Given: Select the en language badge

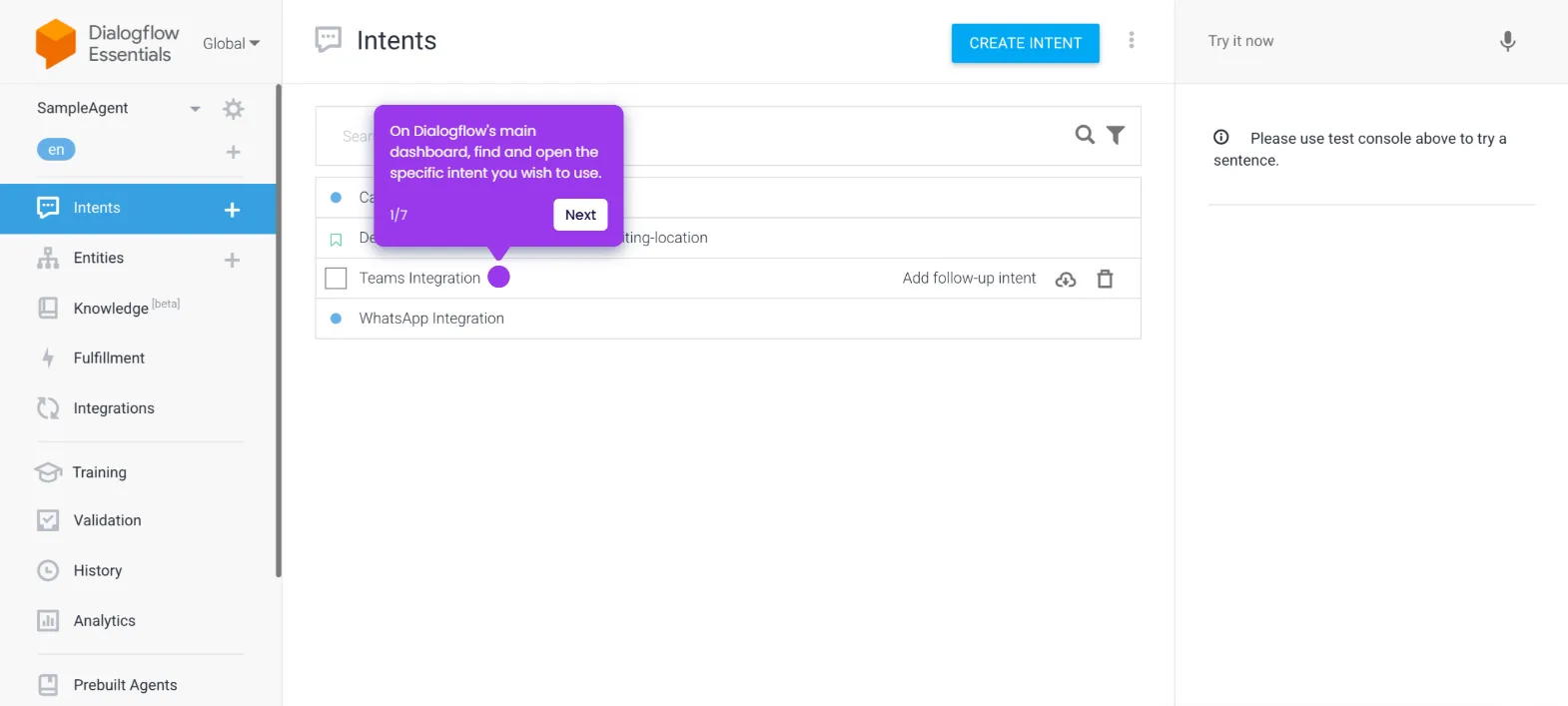Looking at the screenshot, I should [56, 150].
